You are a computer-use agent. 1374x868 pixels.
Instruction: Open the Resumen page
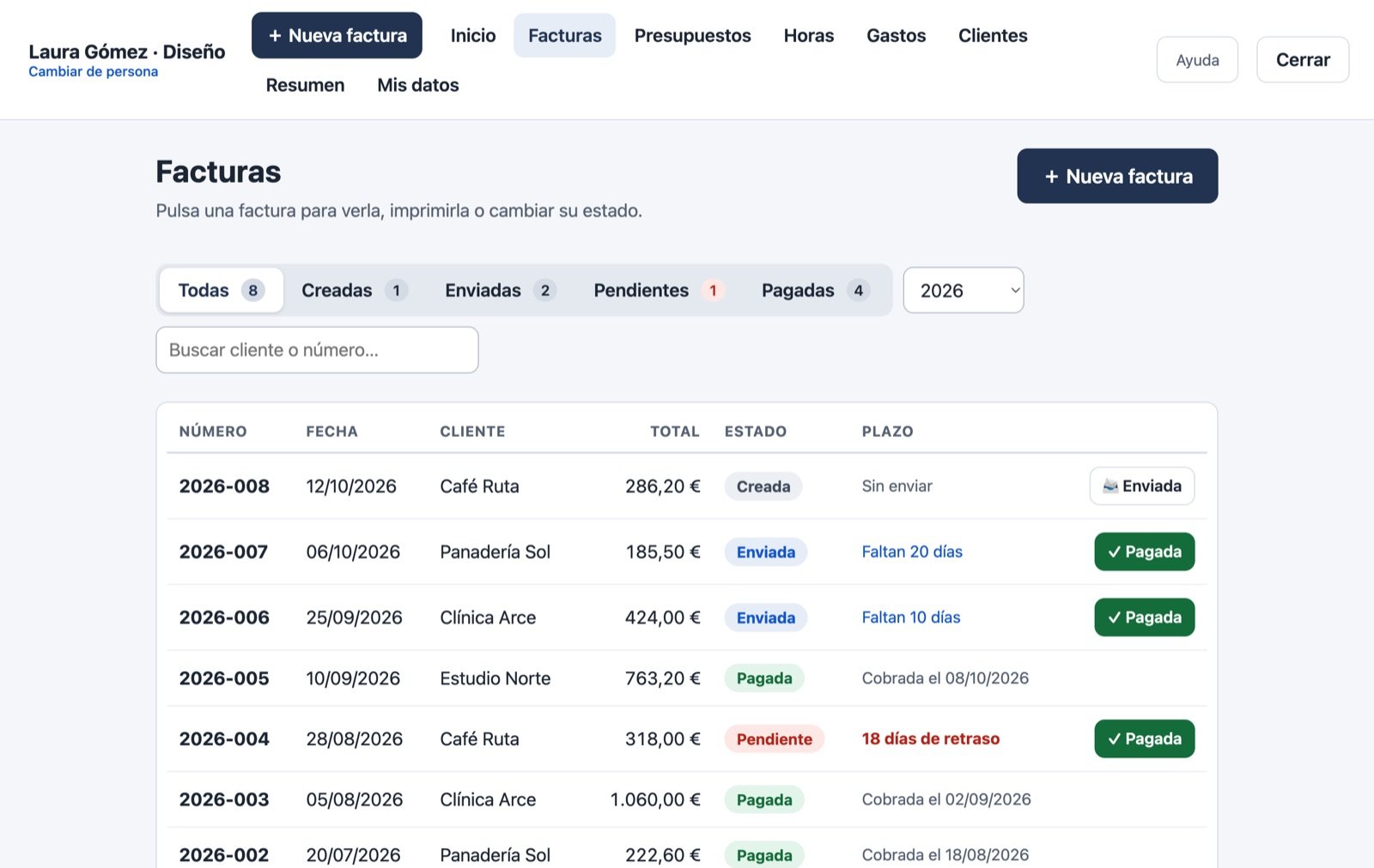click(305, 85)
